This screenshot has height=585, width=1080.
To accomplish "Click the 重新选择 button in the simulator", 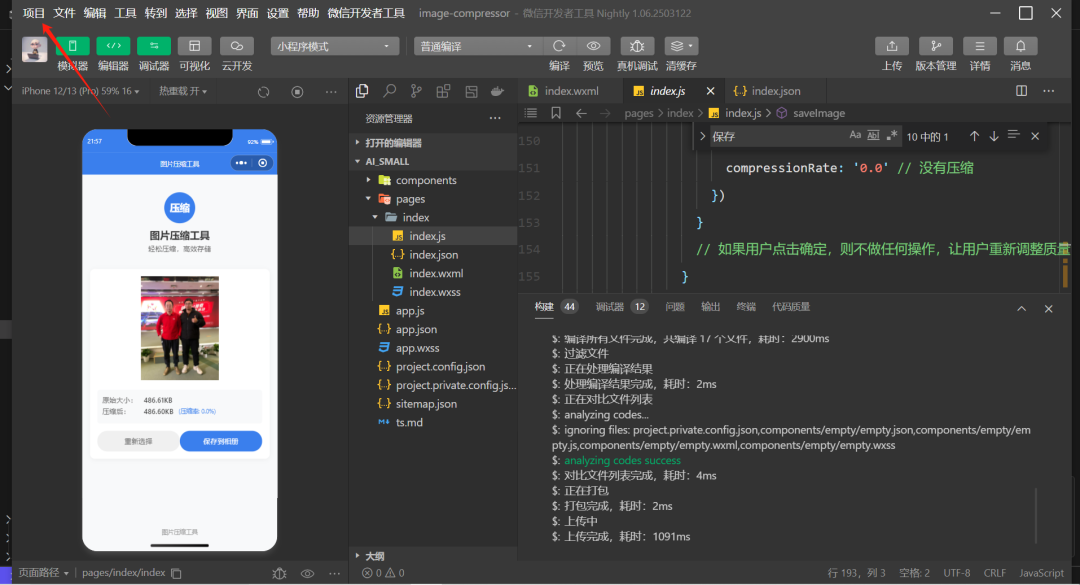I will pos(138,441).
